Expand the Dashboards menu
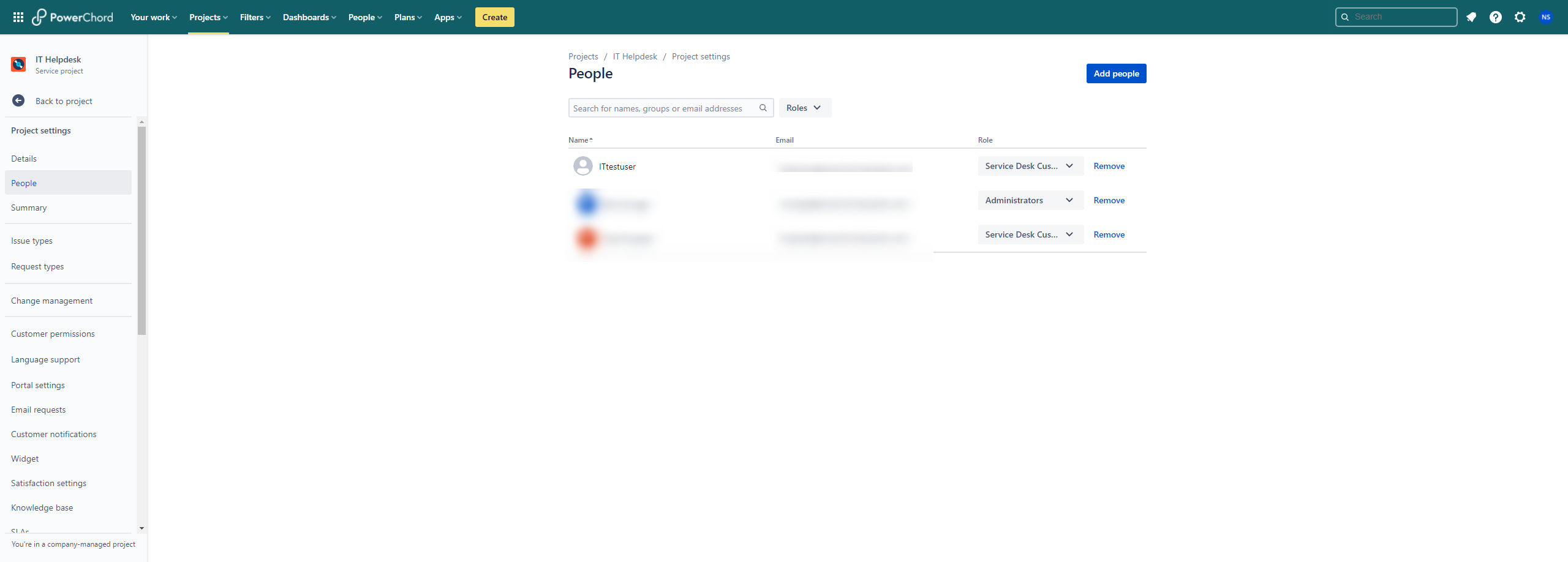Viewport: 1568px width, 562px height. coord(309,17)
